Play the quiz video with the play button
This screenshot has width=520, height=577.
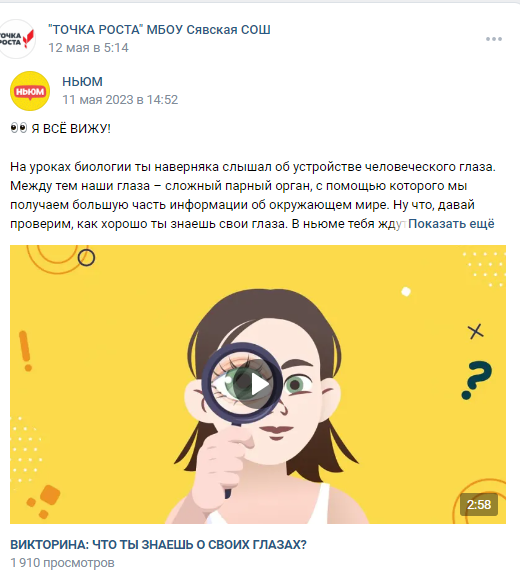click(258, 385)
